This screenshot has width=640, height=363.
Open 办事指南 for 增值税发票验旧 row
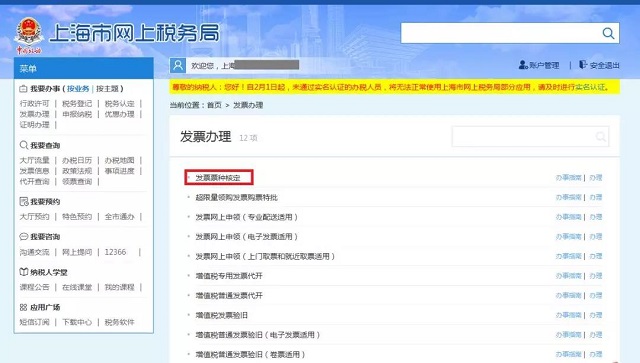pyautogui.click(x=569, y=315)
